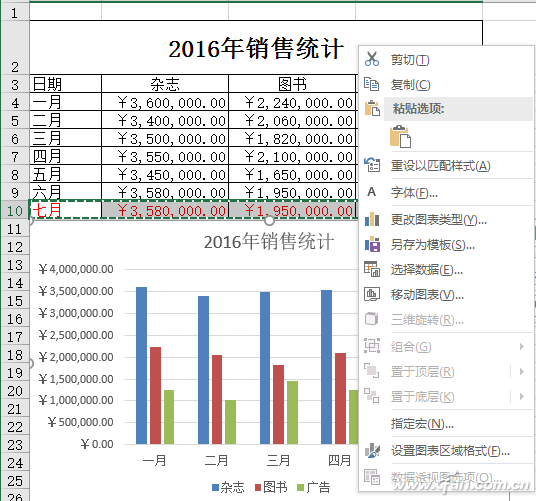Click the Send to Back icon
536x501 pixels.
pos(372,396)
